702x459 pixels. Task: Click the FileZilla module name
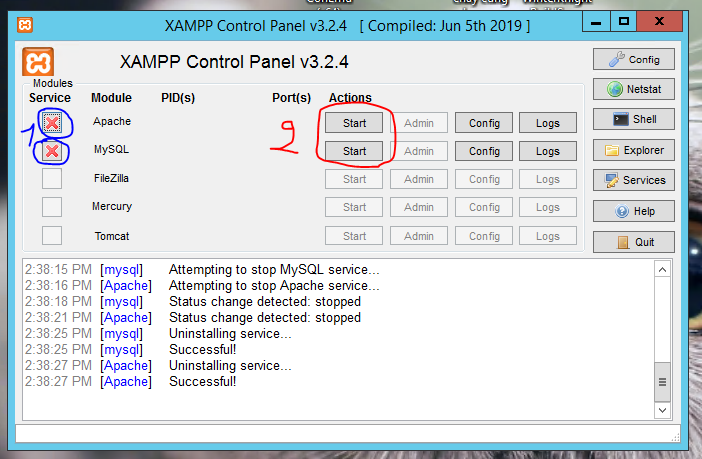pos(111,178)
